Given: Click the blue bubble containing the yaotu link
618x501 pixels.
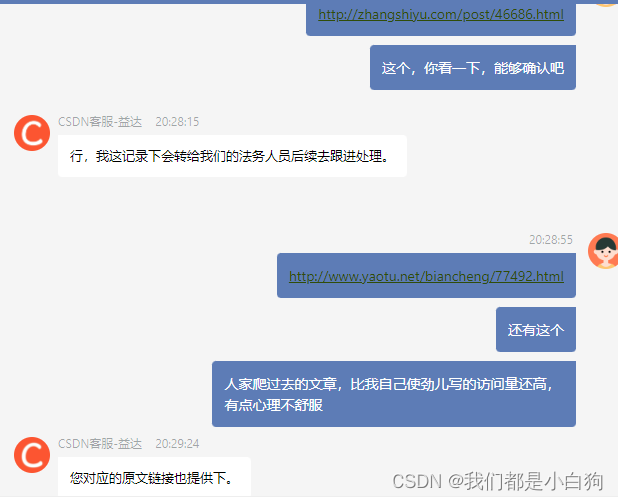Looking at the screenshot, I should [426, 276].
